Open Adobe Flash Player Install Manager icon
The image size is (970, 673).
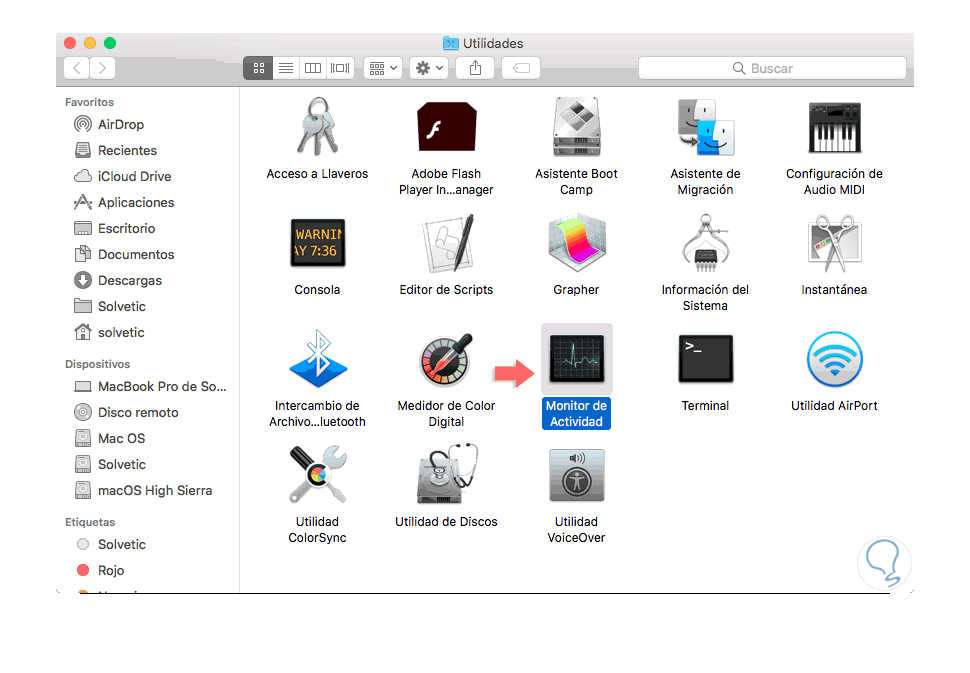(x=446, y=127)
